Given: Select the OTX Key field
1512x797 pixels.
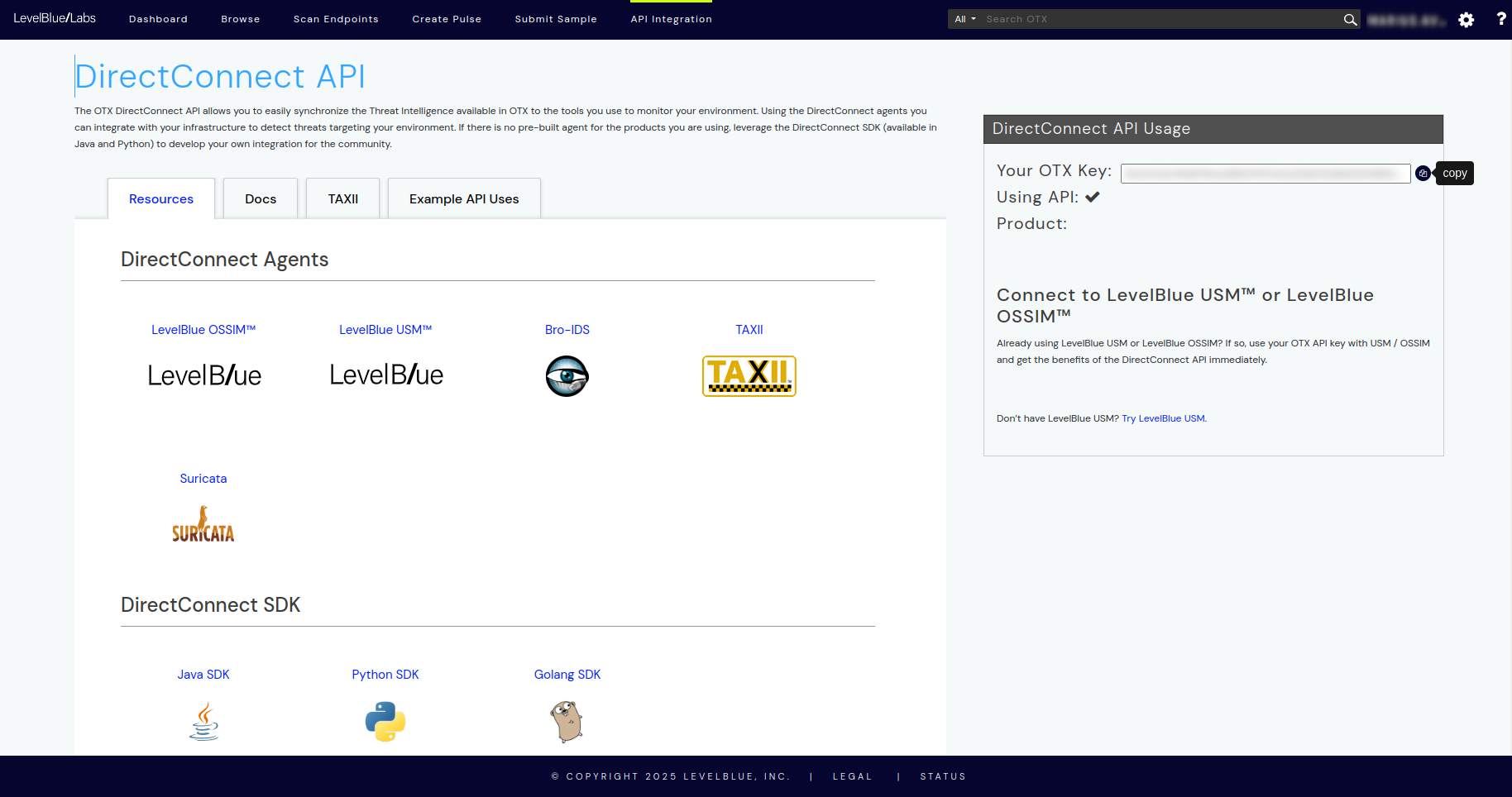Looking at the screenshot, I should pos(1266,173).
